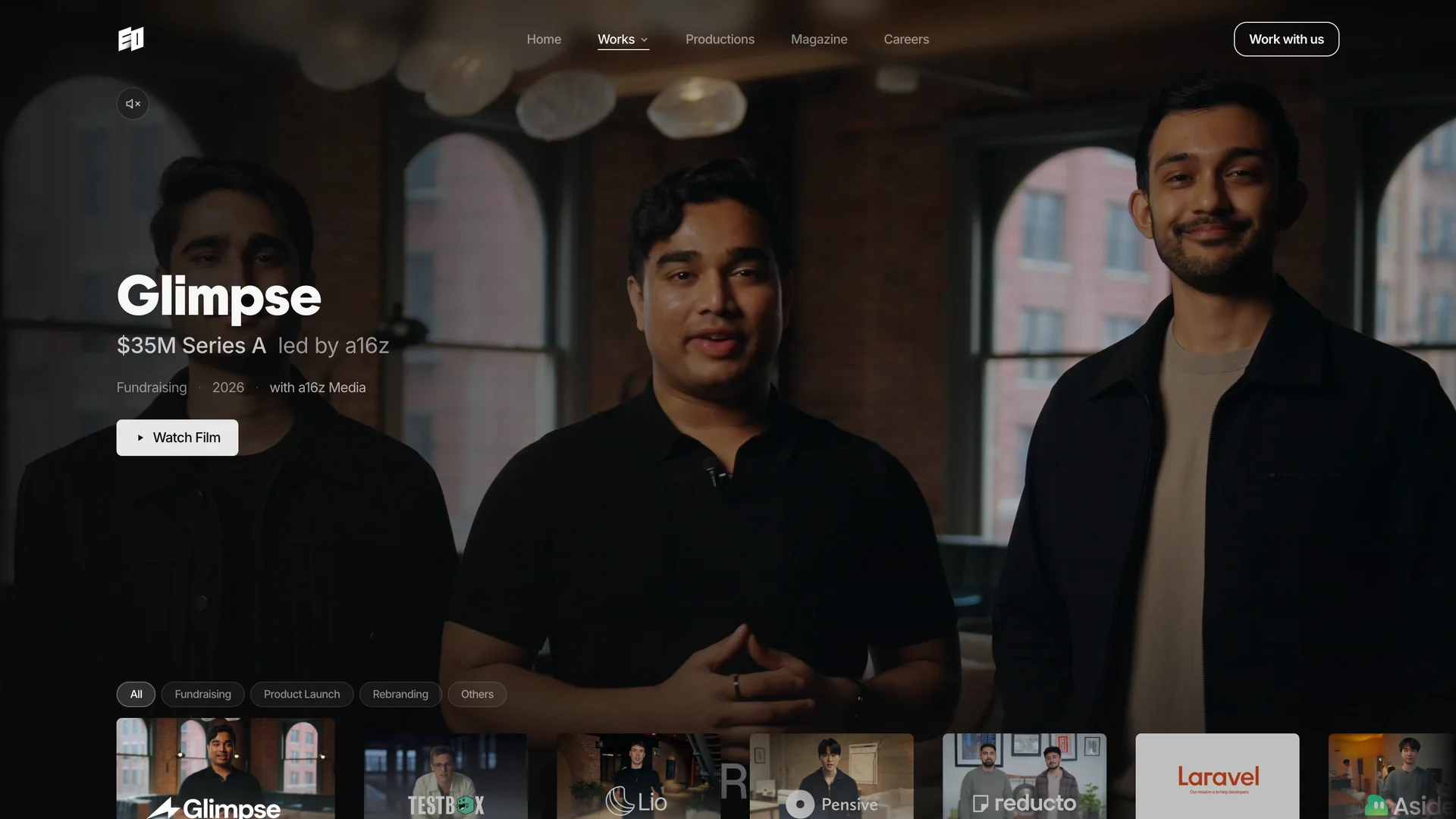The height and width of the screenshot is (819, 1456).
Task: Open the Productions page
Action: pyautogui.click(x=720, y=39)
